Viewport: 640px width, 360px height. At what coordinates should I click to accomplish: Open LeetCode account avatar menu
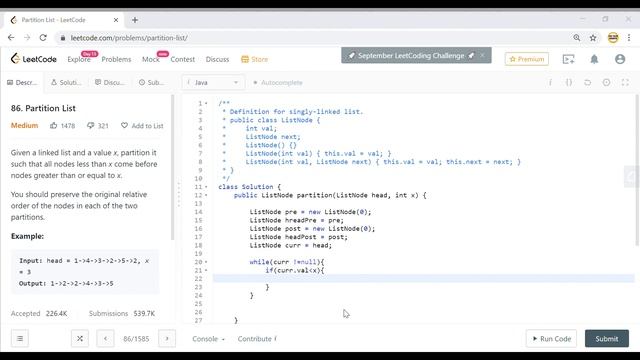[620, 59]
